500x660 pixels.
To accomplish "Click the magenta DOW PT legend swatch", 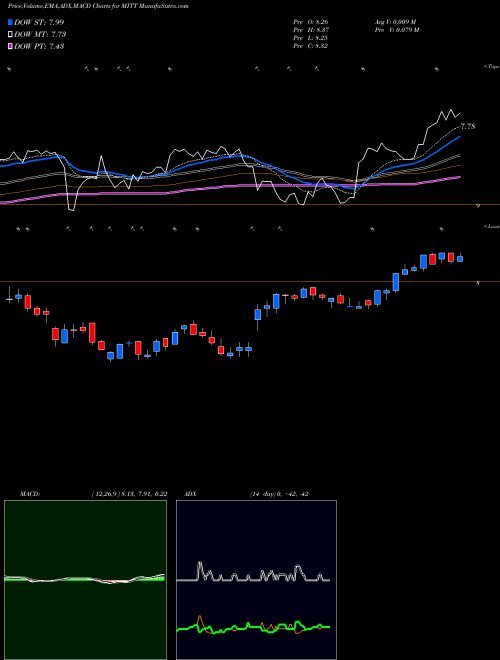I will click(11, 46).
